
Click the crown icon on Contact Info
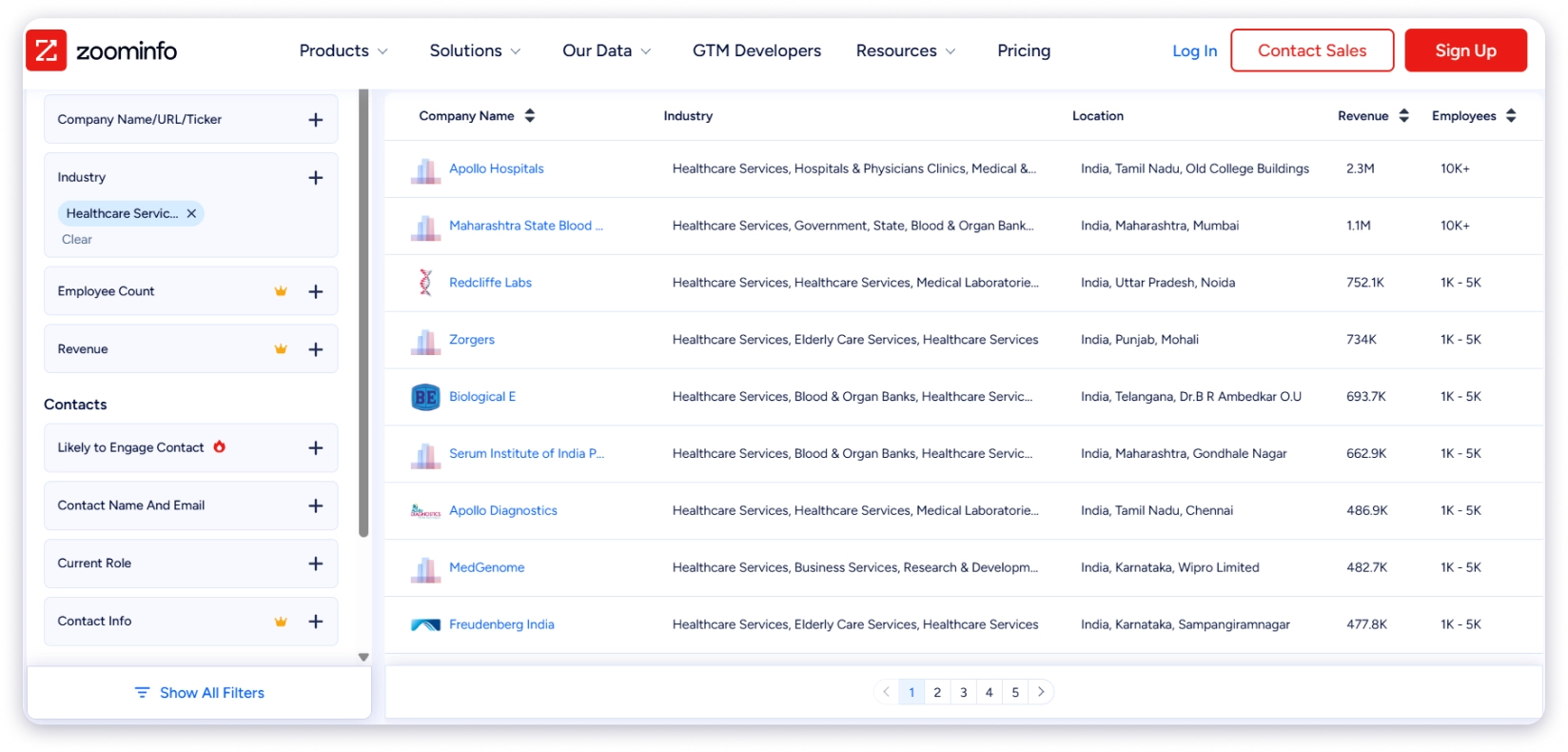click(281, 622)
